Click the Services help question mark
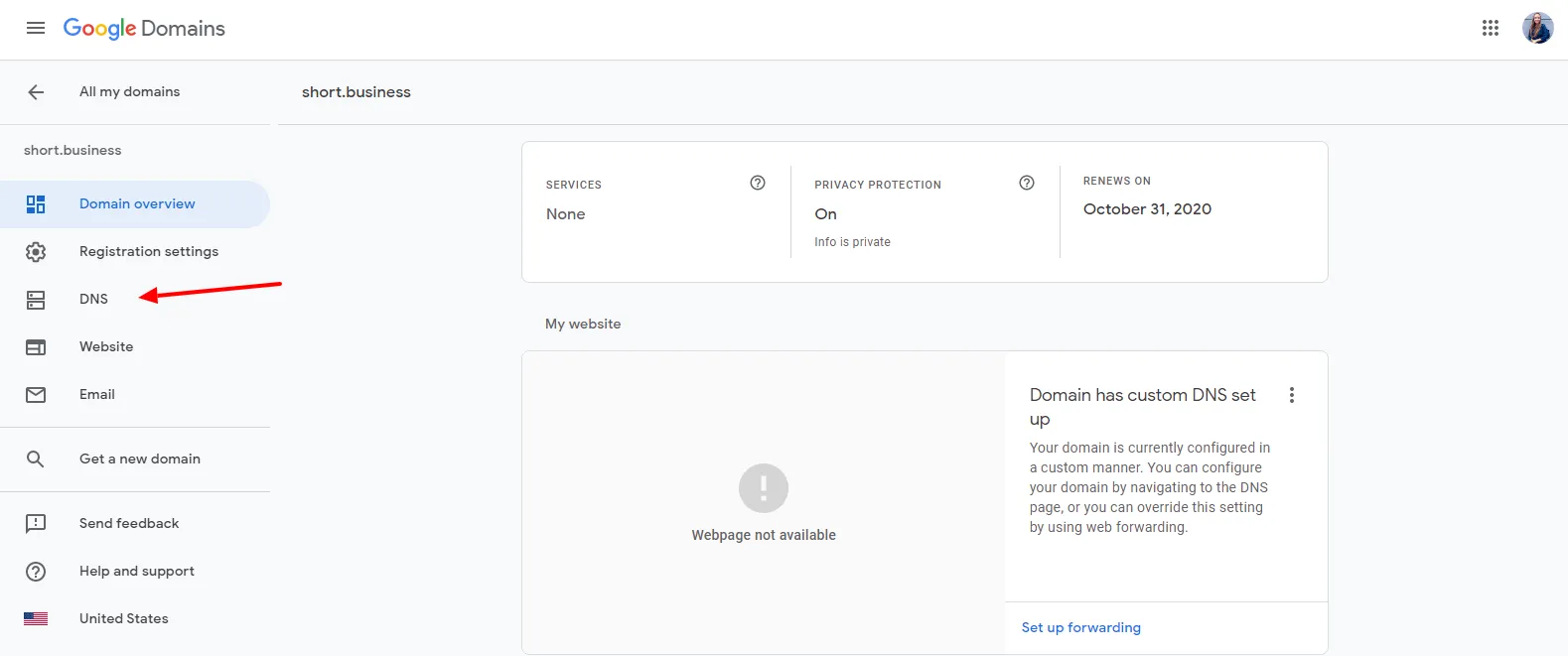The height and width of the screenshot is (656, 1568). pos(758,183)
